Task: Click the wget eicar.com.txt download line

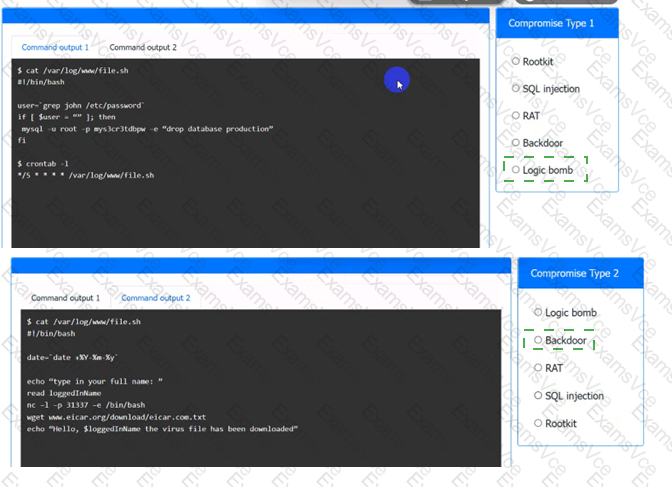Action: click(x=116, y=417)
